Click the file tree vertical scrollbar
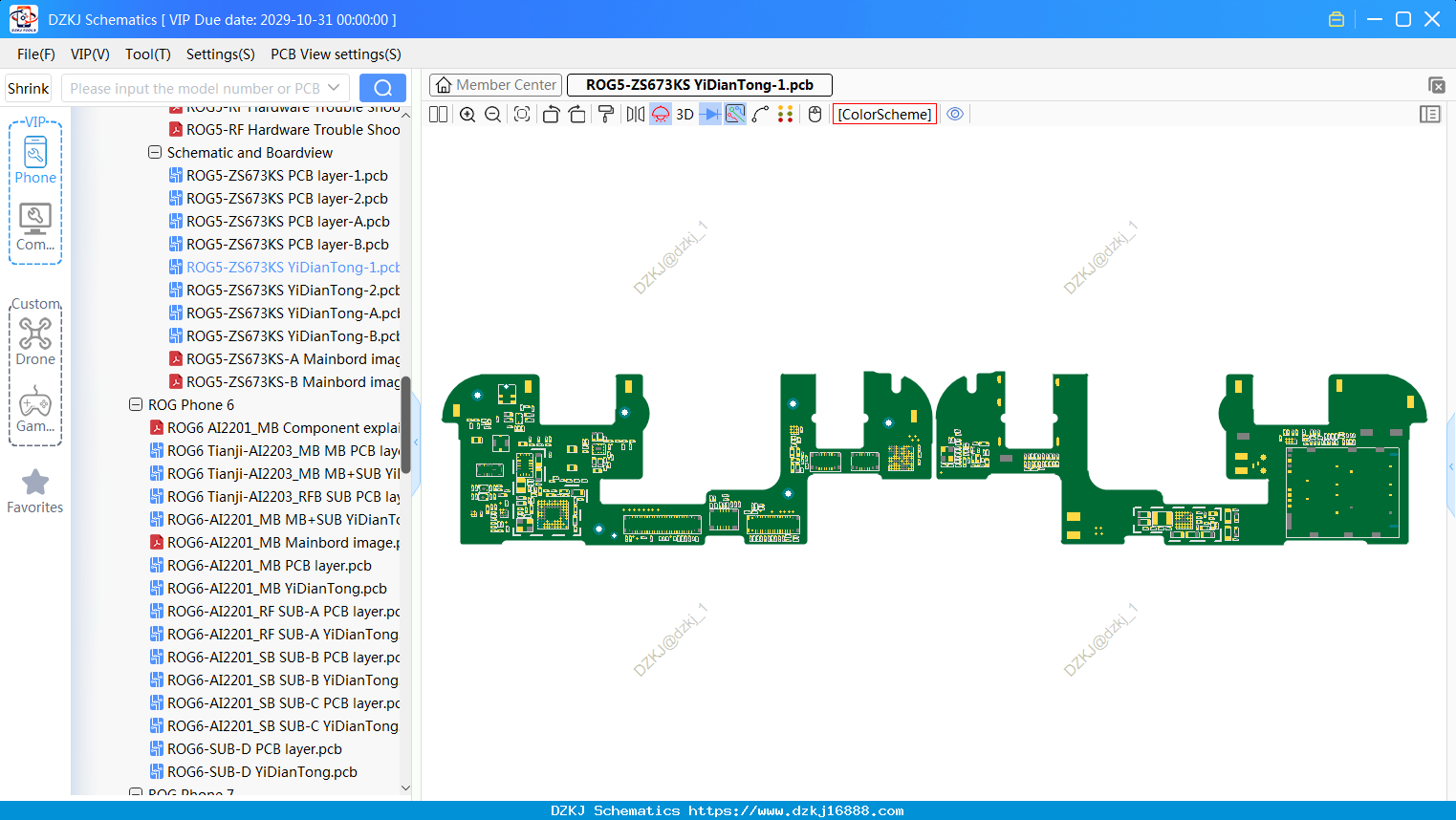Viewport: 1456px width, 820px height. [405, 424]
